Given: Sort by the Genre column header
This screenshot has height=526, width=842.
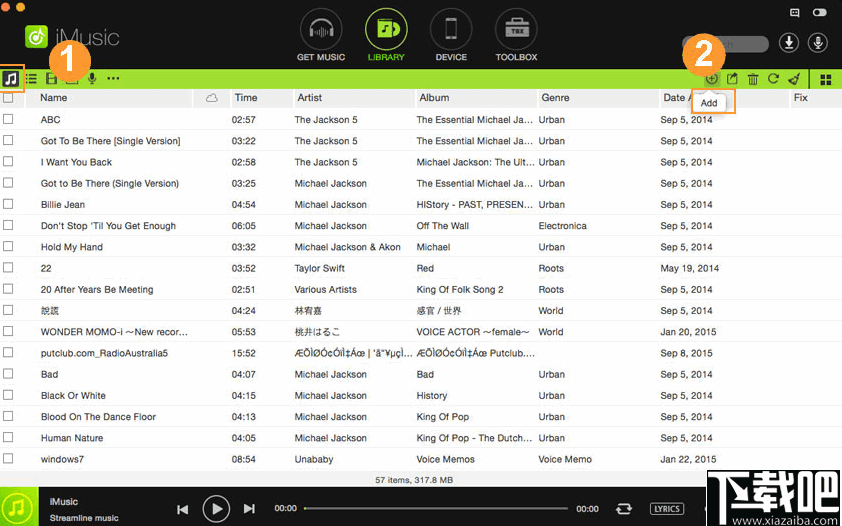Looking at the screenshot, I should point(555,98).
